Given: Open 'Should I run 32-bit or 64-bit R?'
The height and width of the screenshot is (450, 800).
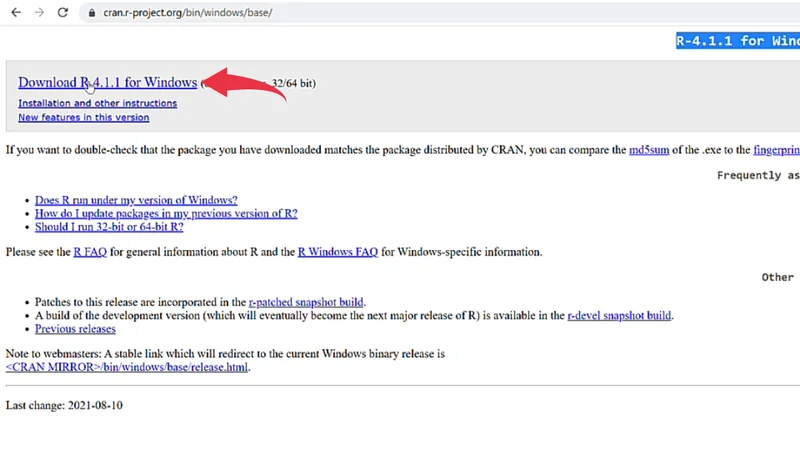Looking at the screenshot, I should 109,227.
